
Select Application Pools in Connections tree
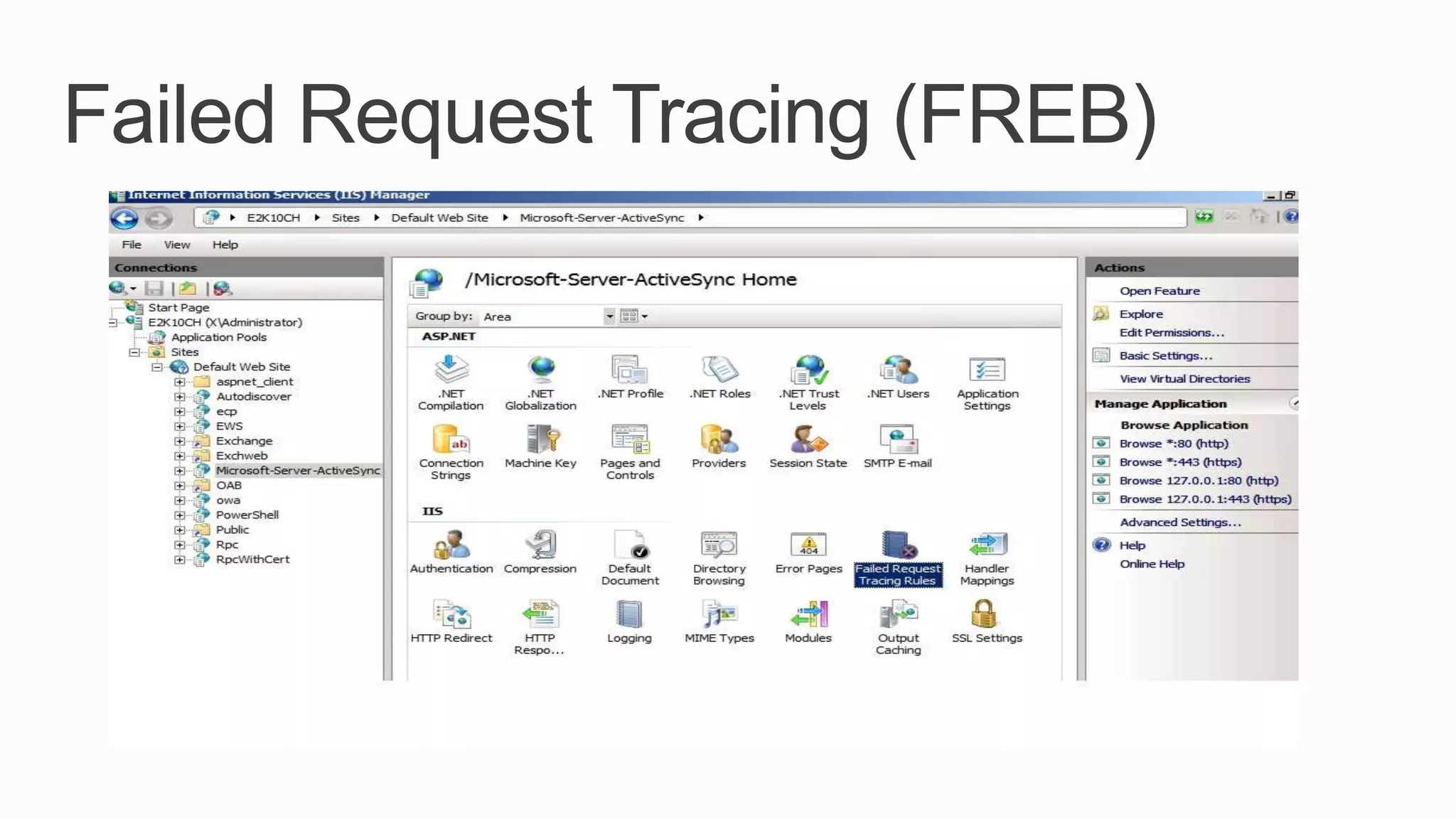[x=218, y=338]
